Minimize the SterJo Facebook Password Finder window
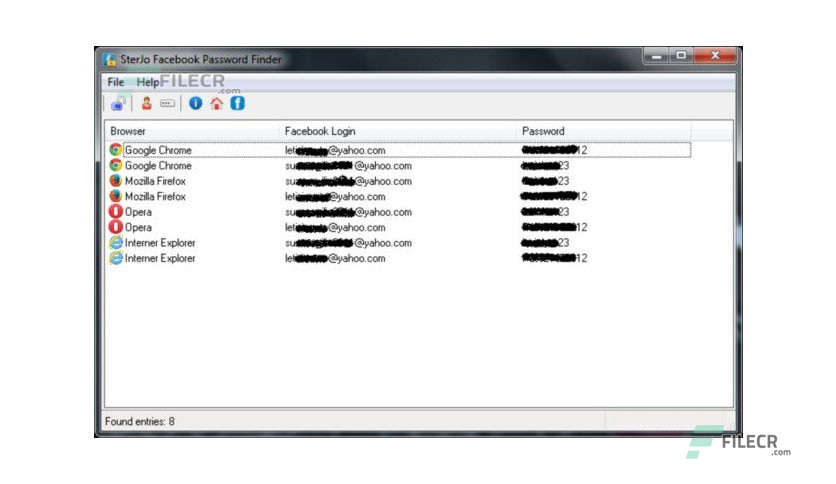836x484 pixels. pyautogui.click(x=656, y=55)
